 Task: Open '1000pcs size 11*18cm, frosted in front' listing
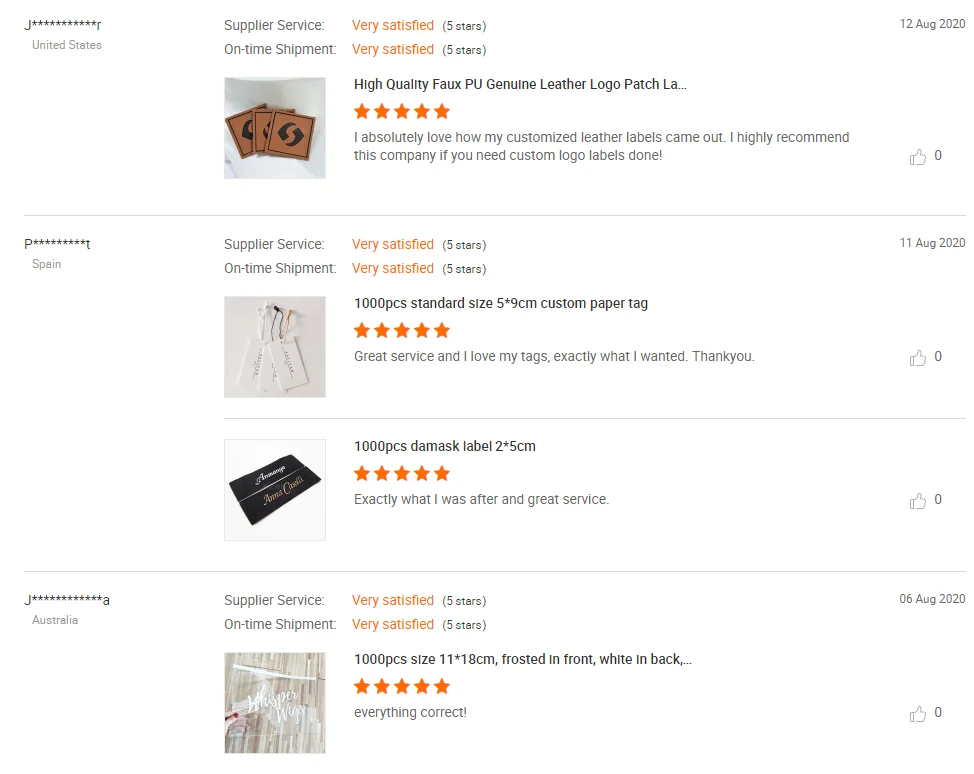(x=523, y=659)
